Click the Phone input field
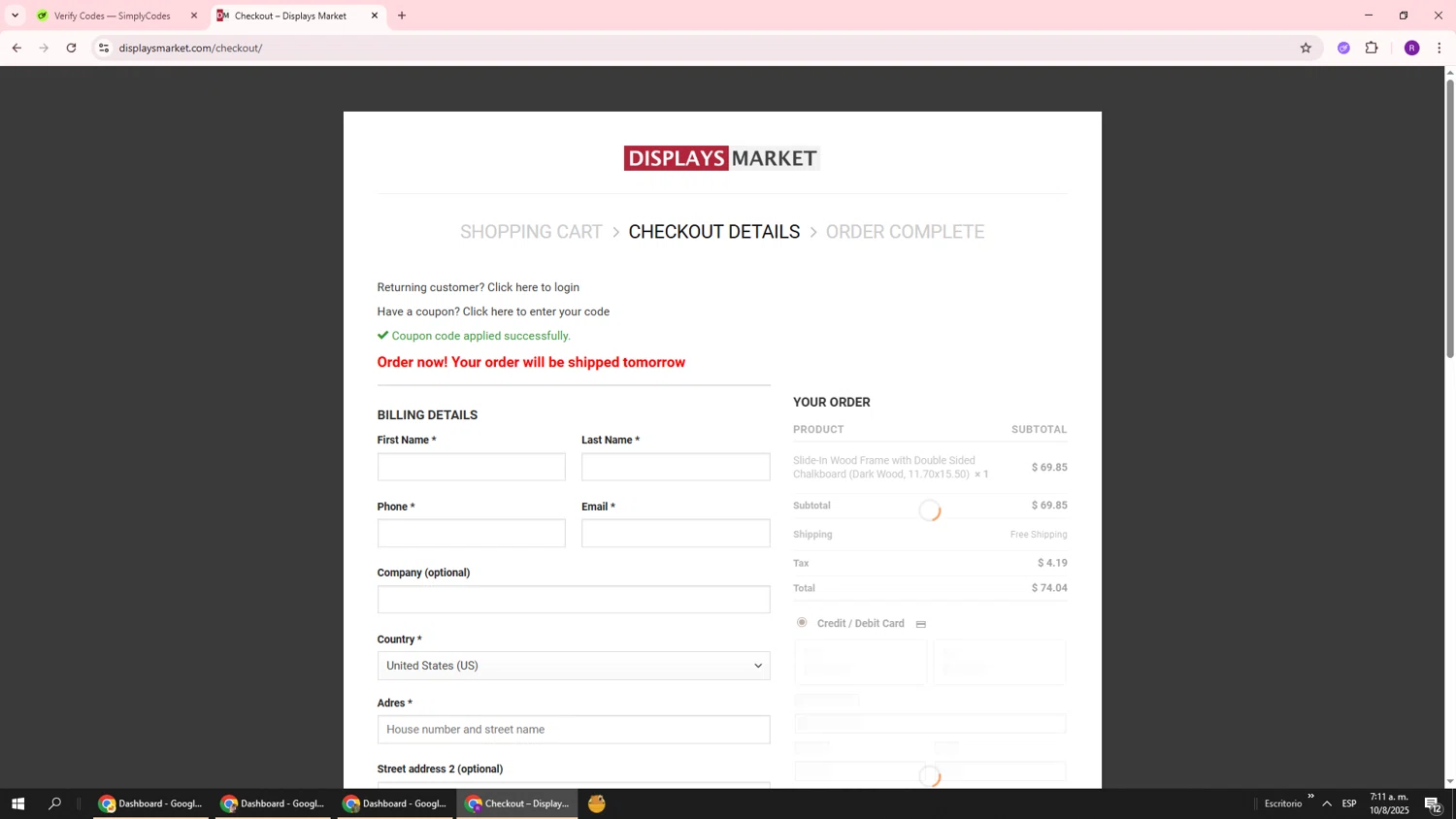Screen dimensions: 1456x819 click(471, 533)
